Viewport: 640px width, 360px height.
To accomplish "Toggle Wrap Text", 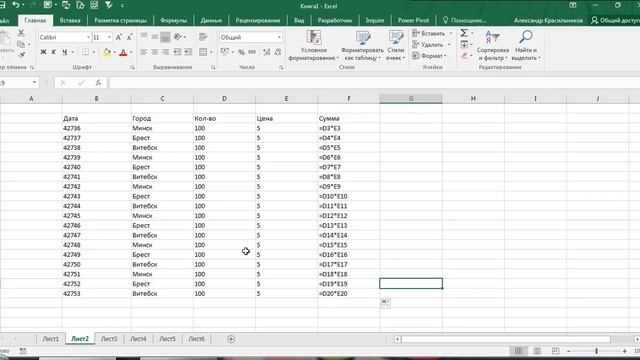I will click(203, 37).
